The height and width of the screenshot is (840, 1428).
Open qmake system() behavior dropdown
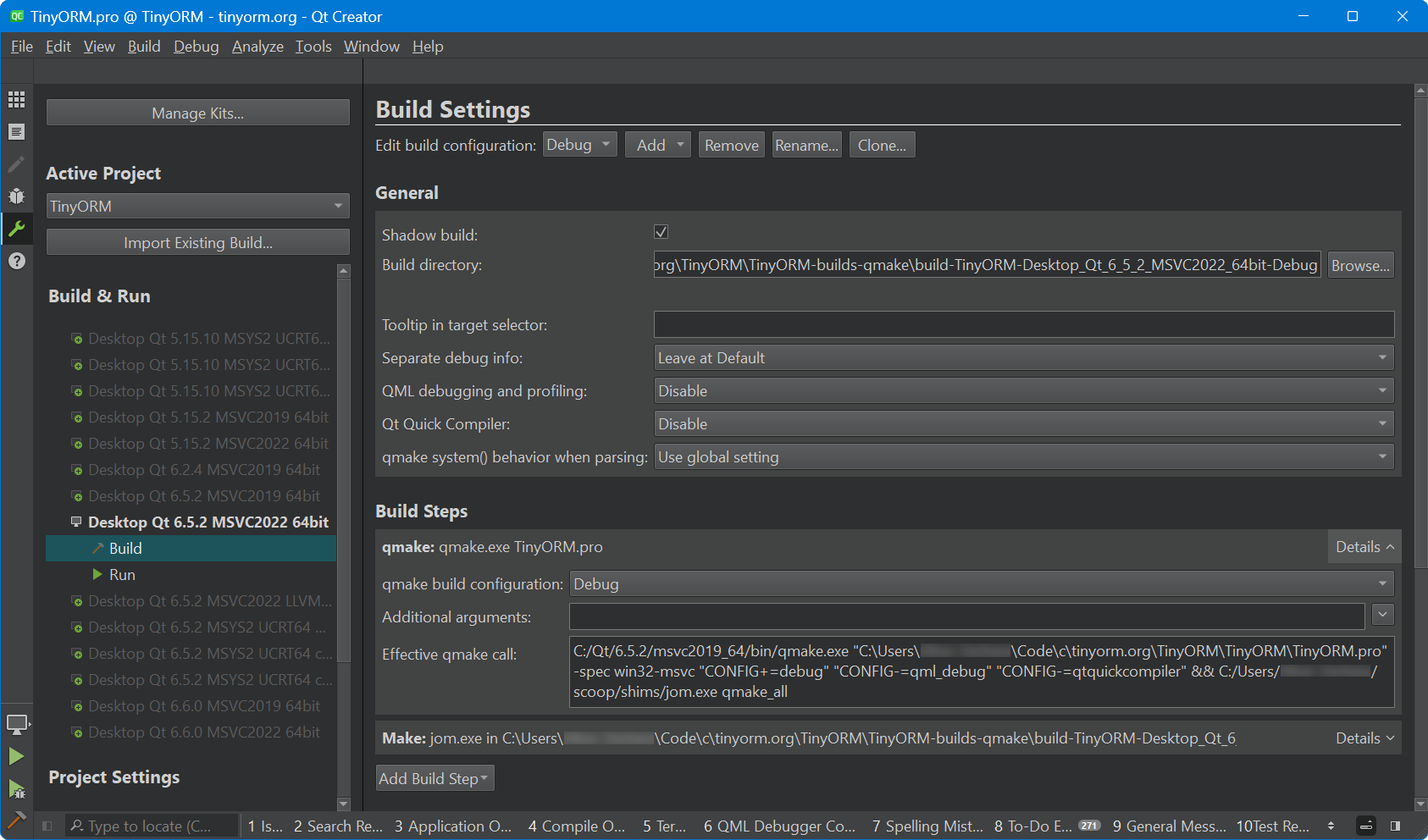(x=1024, y=457)
